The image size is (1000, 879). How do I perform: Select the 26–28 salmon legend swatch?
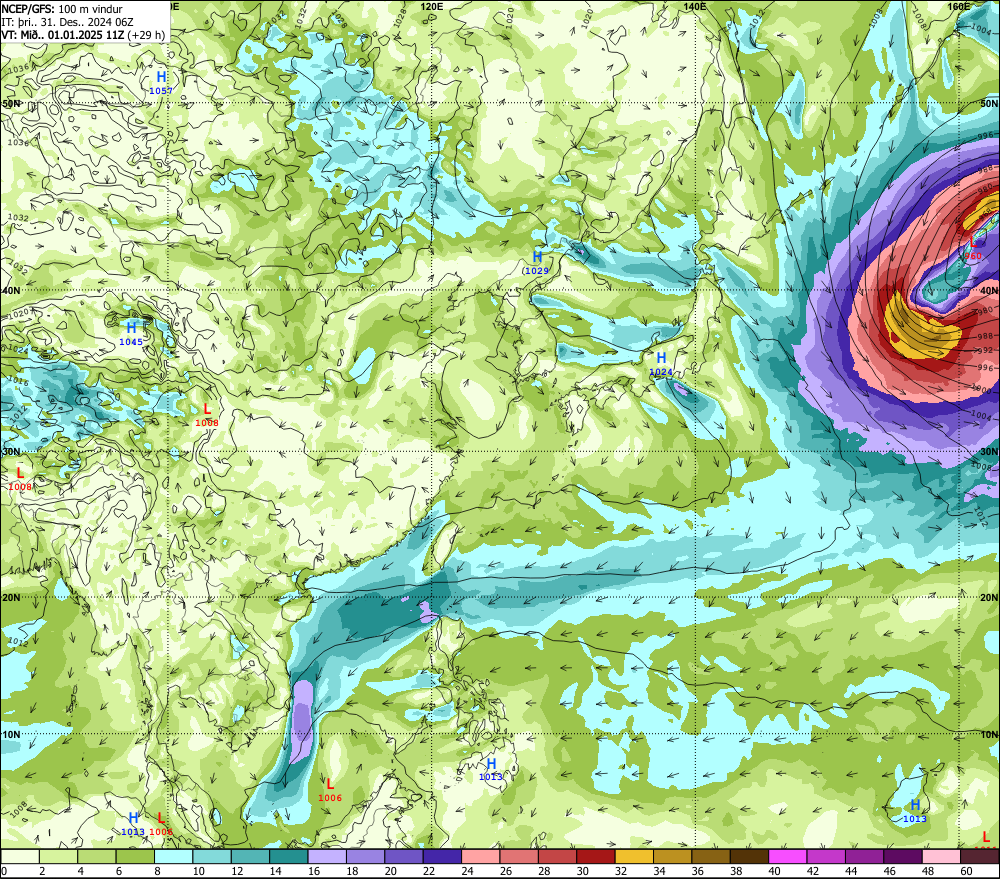coord(519,856)
